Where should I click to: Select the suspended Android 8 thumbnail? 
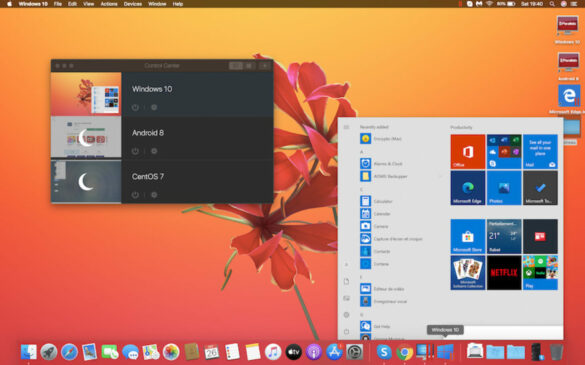86,137
